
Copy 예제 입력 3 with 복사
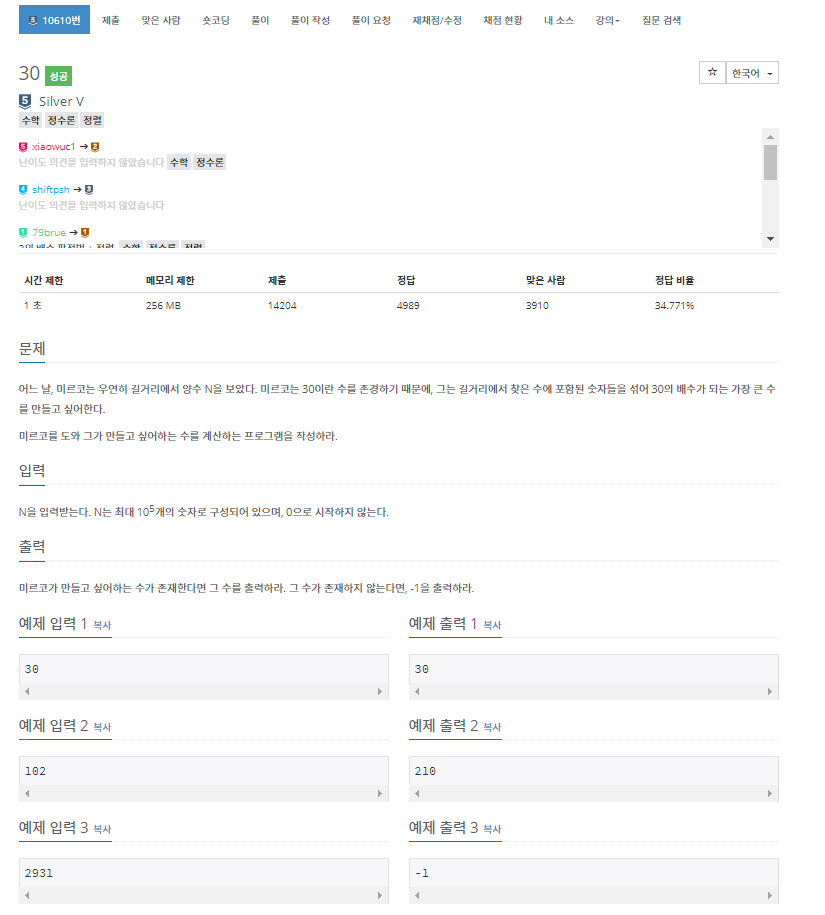click(x=102, y=829)
